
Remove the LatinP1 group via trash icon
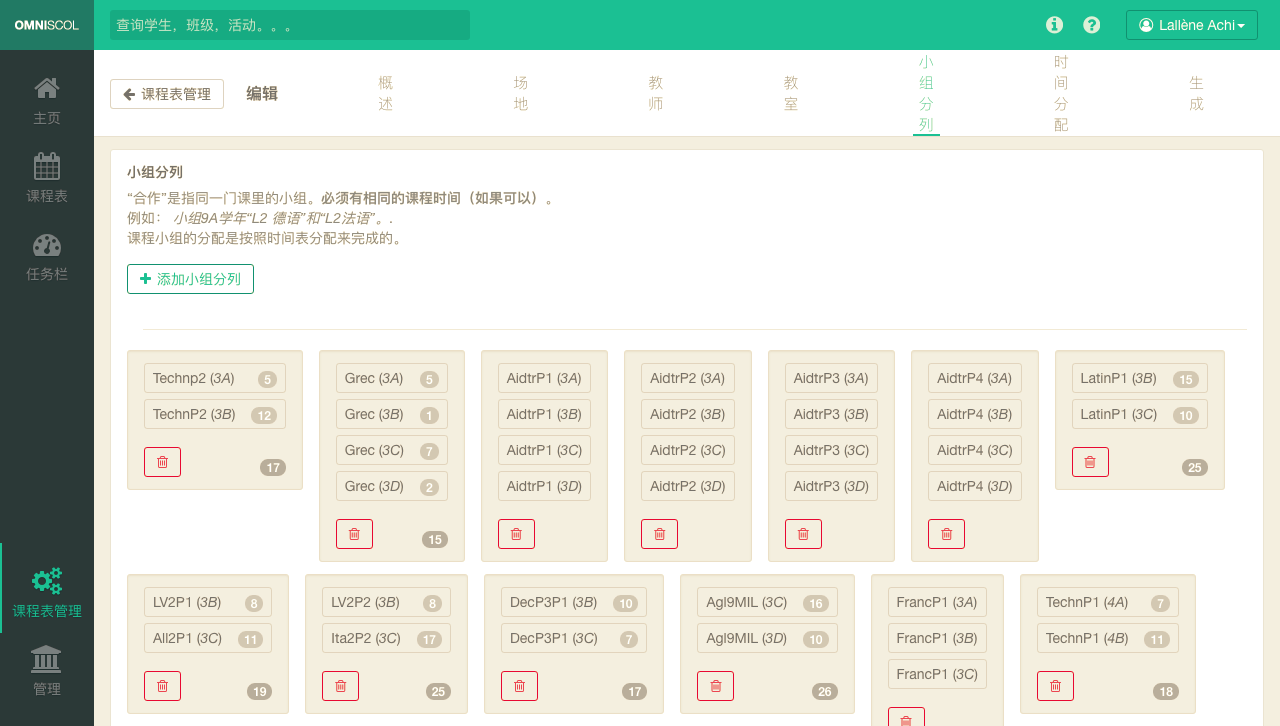(1090, 462)
